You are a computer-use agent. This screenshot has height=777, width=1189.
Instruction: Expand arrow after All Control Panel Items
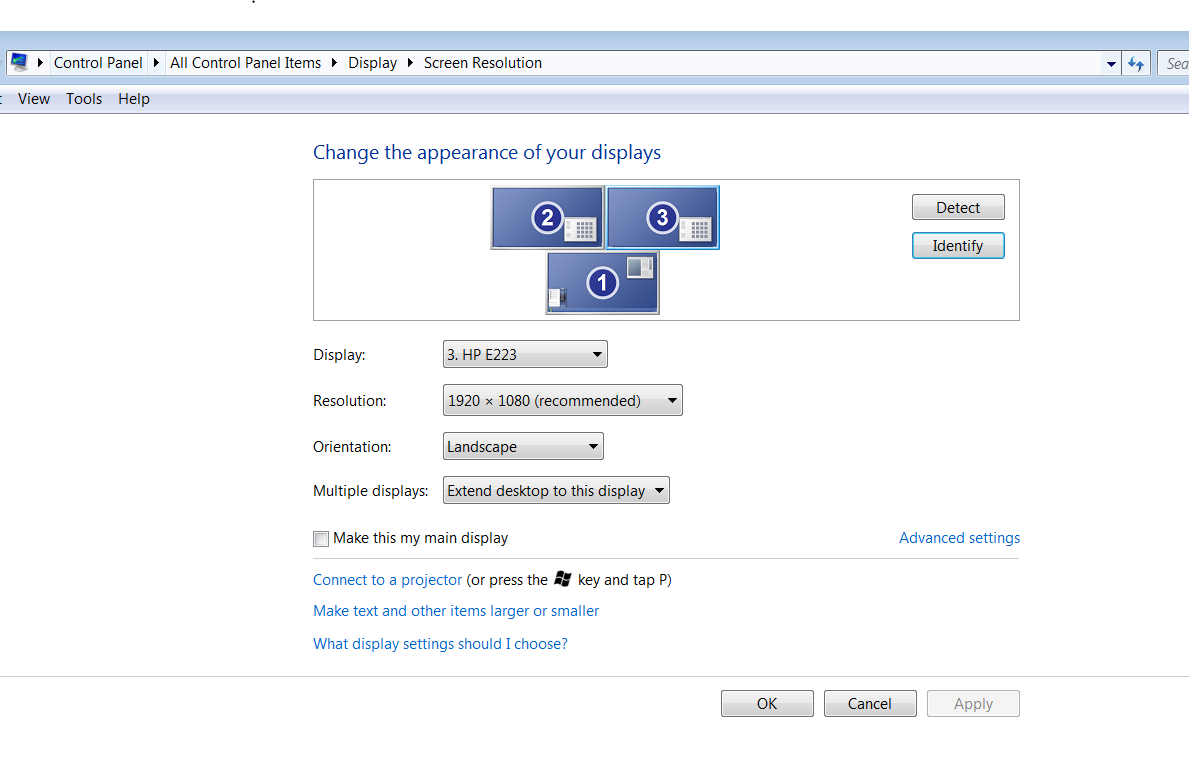[334, 63]
